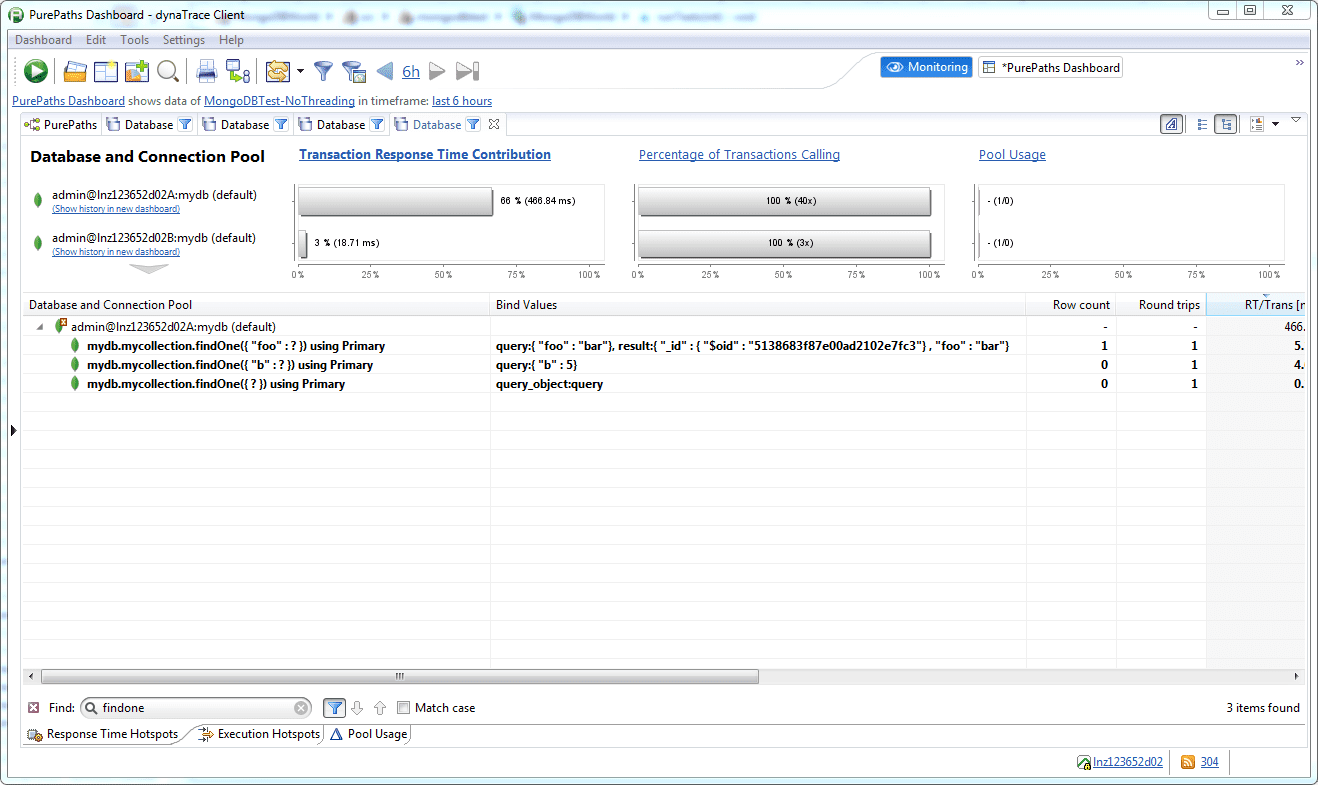
Task: Click the 66 % (466.84 ms) bar
Action: coord(396,200)
